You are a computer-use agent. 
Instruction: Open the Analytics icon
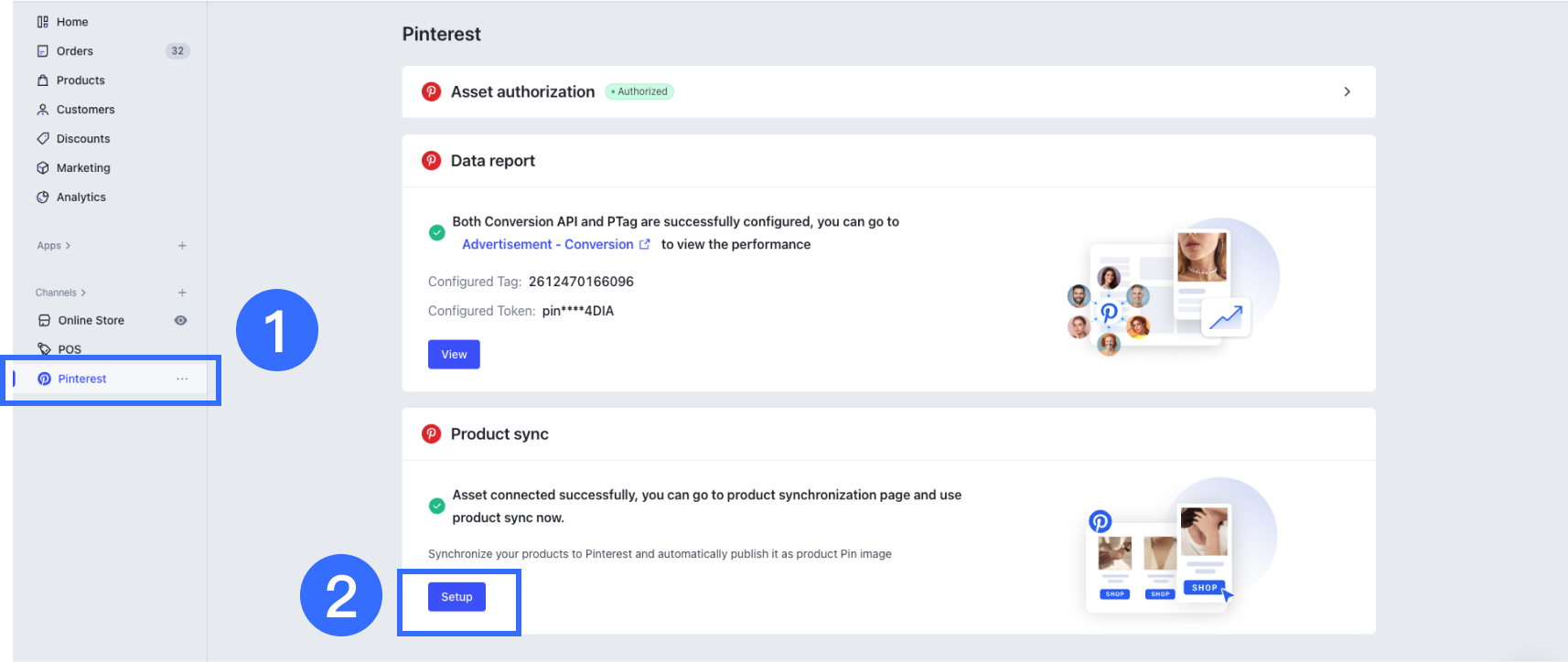(43, 197)
